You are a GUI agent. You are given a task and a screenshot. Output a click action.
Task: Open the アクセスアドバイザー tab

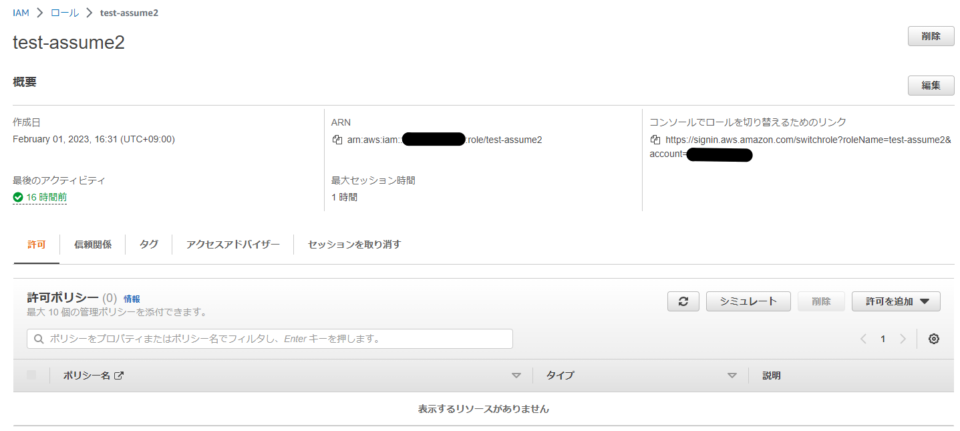tap(233, 245)
